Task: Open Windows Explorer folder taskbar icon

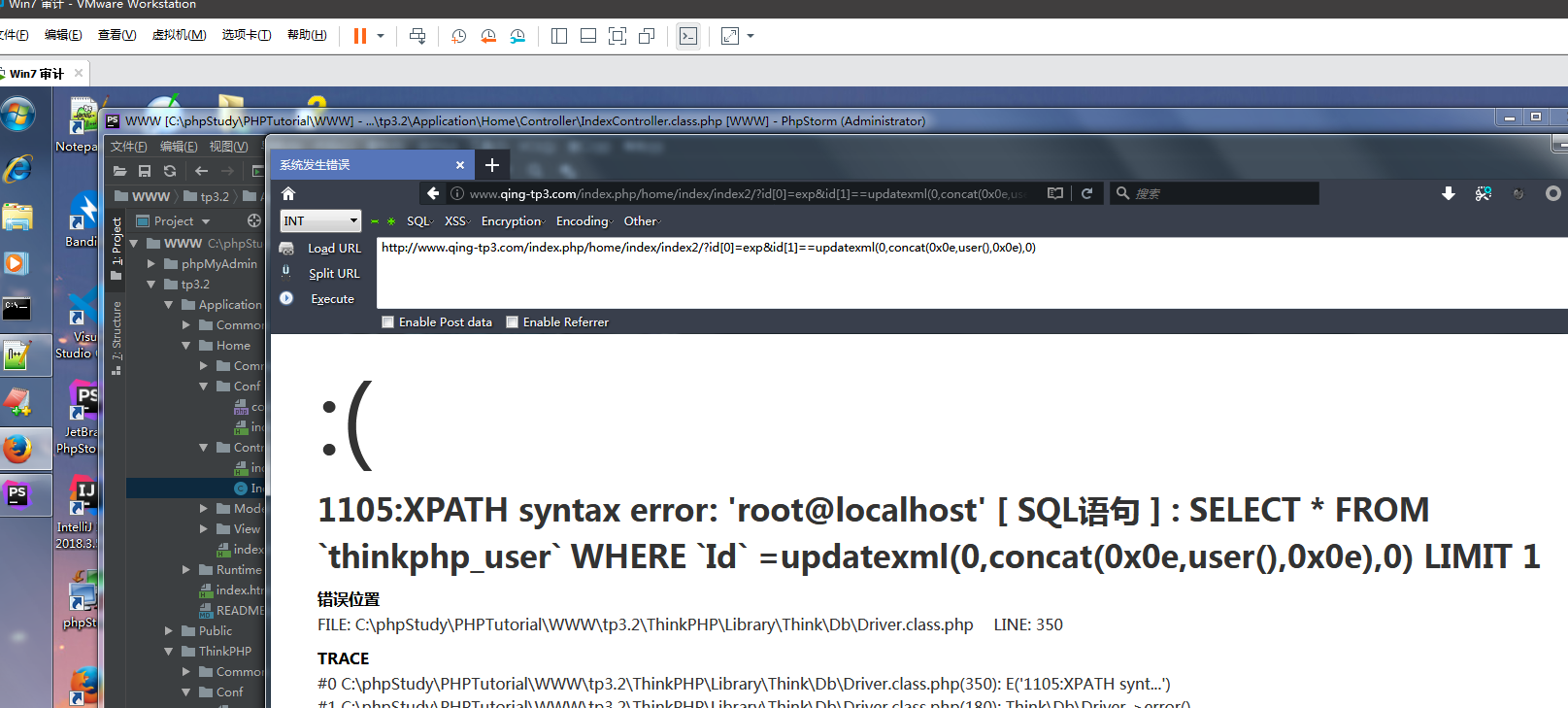Action: [17, 216]
